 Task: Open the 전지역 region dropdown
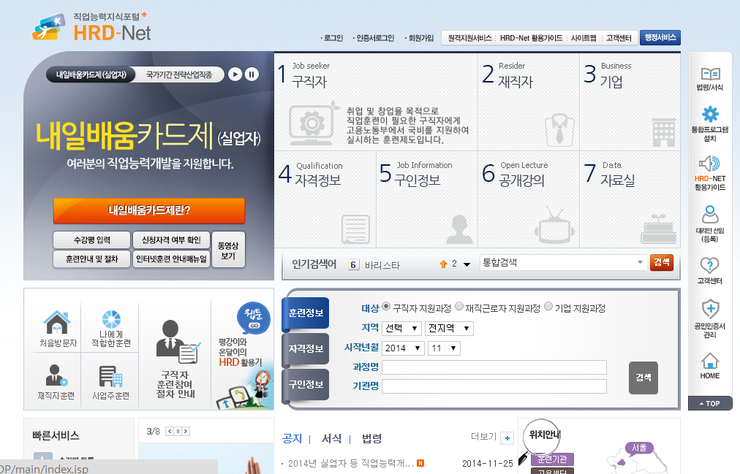click(x=449, y=328)
